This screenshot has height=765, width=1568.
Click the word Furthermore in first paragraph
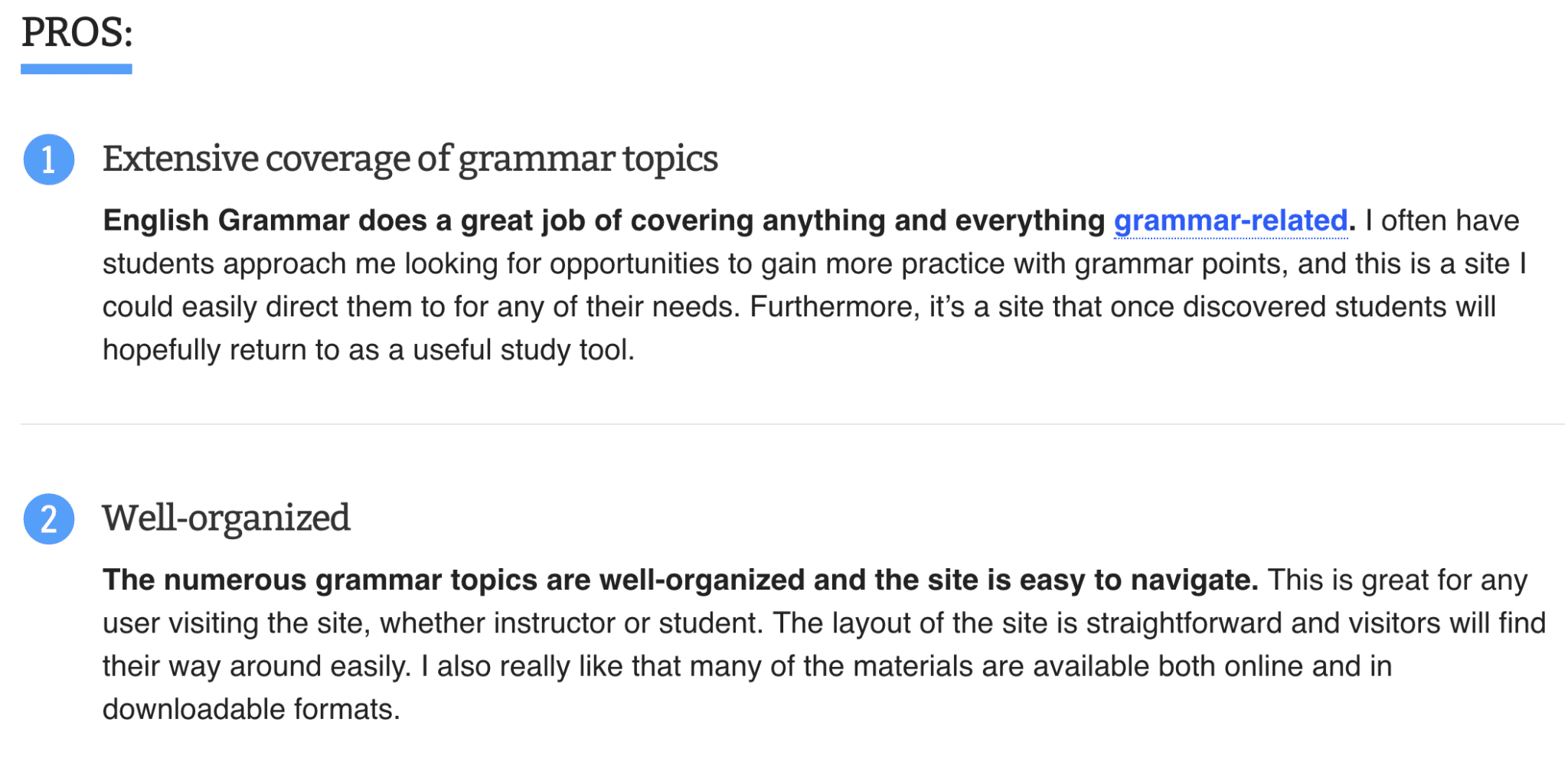tap(833, 307)
